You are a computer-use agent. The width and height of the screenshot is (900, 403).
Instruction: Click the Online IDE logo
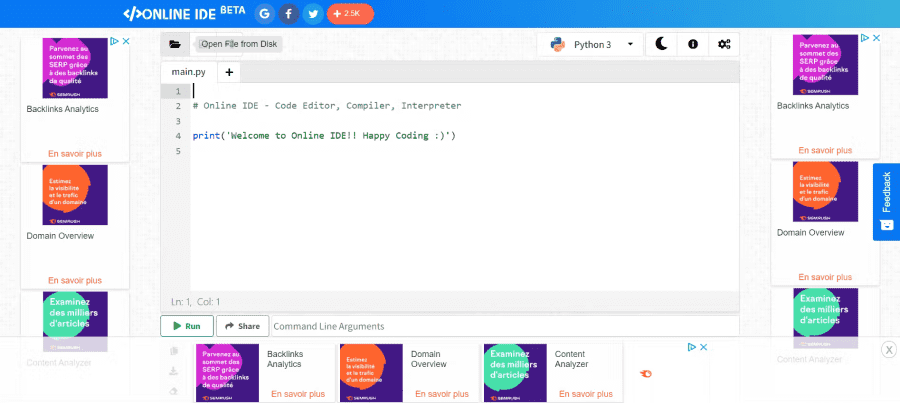click(x=184, y=13)
